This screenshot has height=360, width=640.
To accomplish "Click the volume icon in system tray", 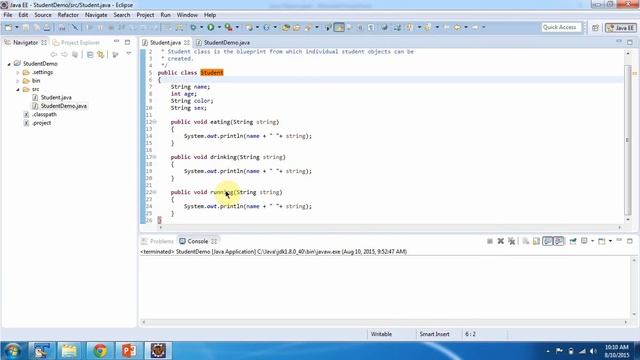I will (x=593, y=351).
